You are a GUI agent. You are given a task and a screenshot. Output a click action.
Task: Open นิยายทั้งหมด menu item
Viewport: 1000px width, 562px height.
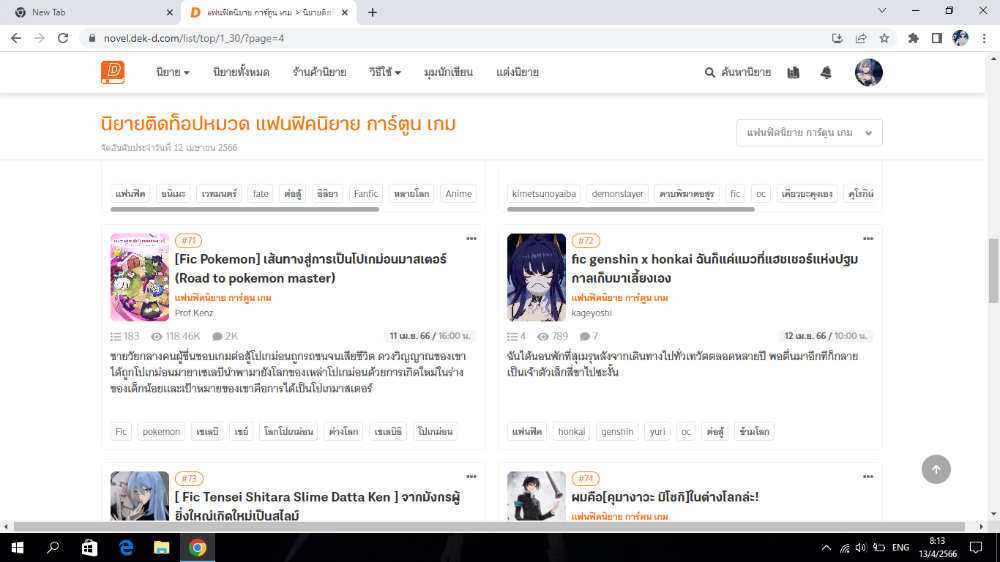tap(241, 72)
